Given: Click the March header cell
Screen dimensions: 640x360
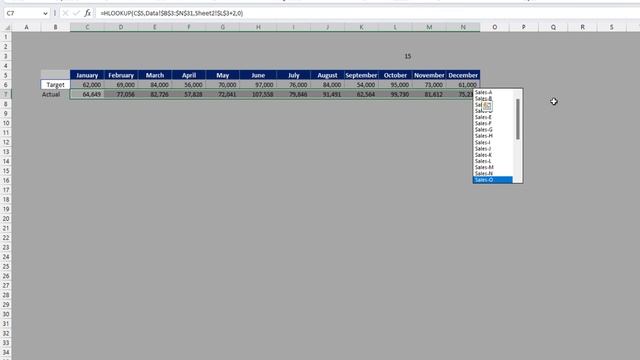Looking at the screenshot, I should (155, 75).
